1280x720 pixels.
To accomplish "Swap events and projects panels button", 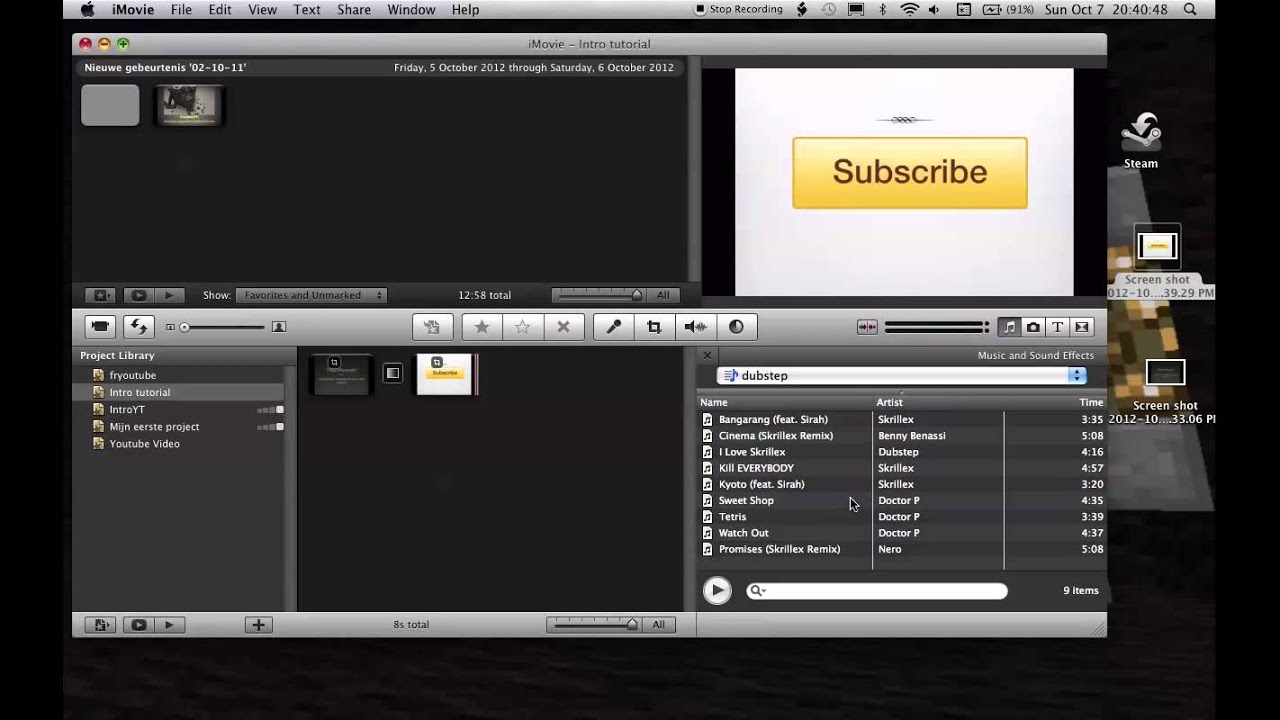I will pos(138,326).
